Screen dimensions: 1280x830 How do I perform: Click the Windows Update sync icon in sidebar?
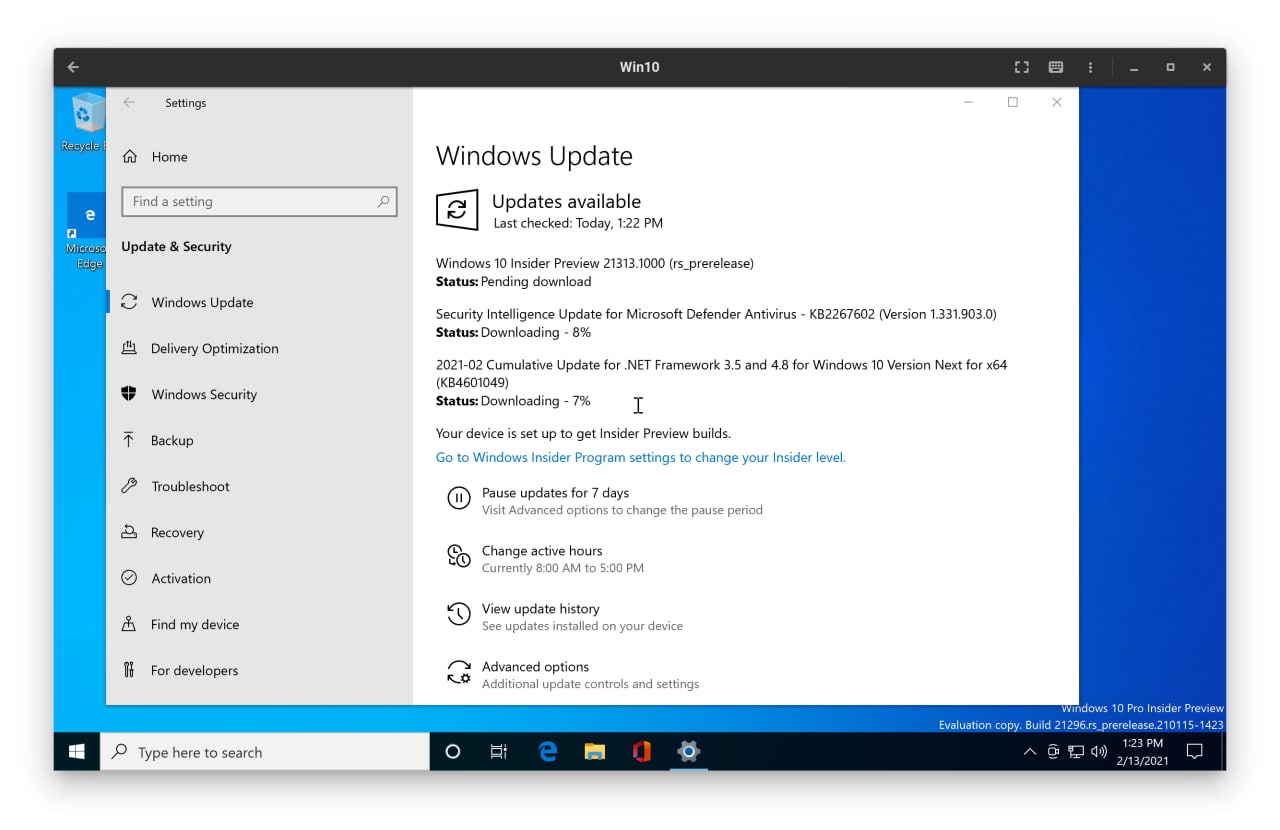pos(129,302)
